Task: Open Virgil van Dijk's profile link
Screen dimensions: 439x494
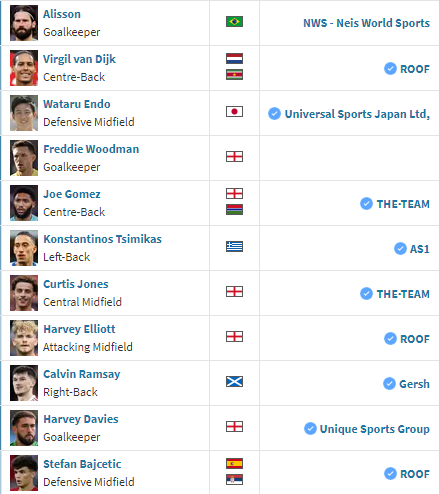Action: 79,59
